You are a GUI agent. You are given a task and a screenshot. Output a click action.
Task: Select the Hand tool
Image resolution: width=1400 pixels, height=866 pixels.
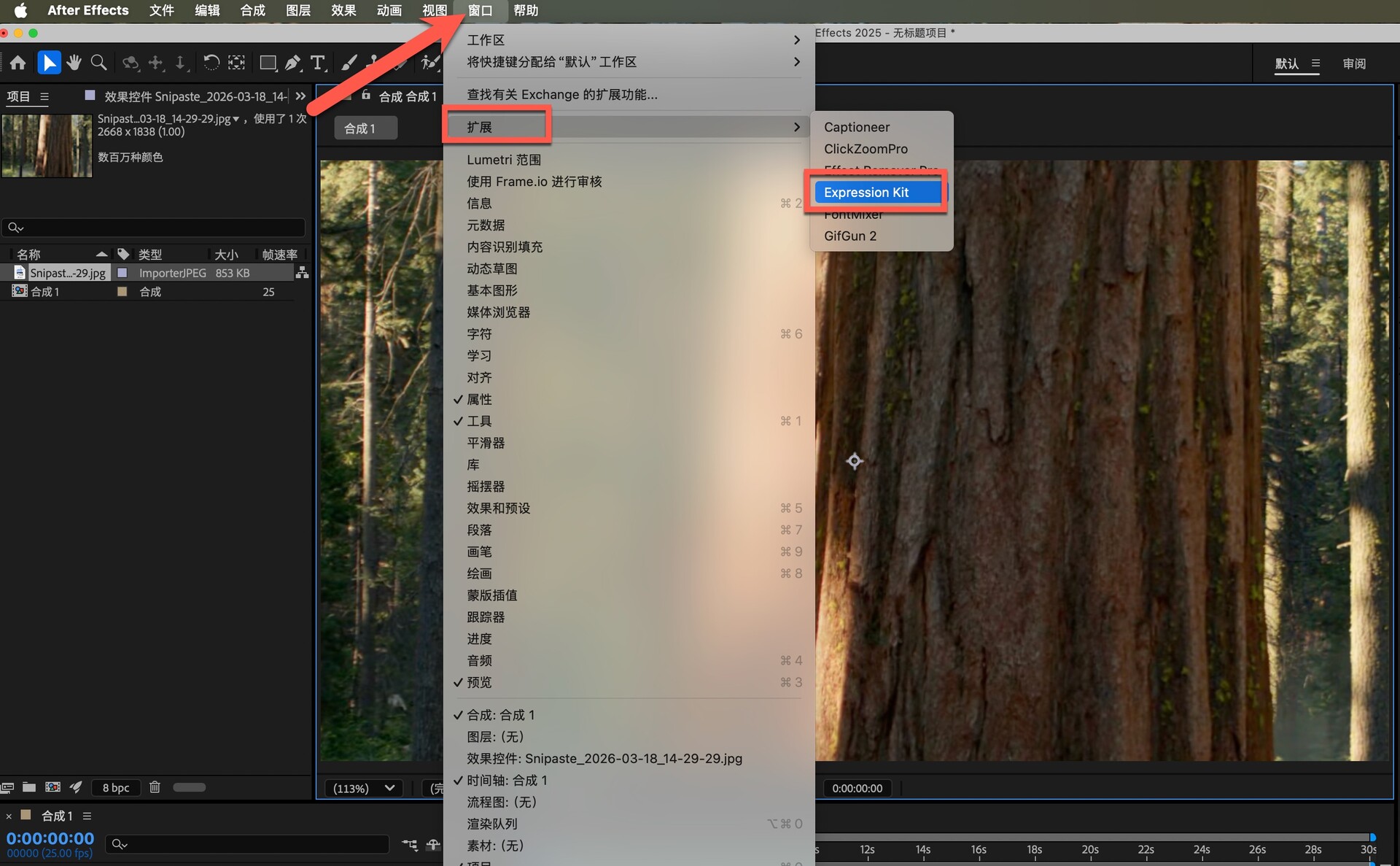pos(74,63)
